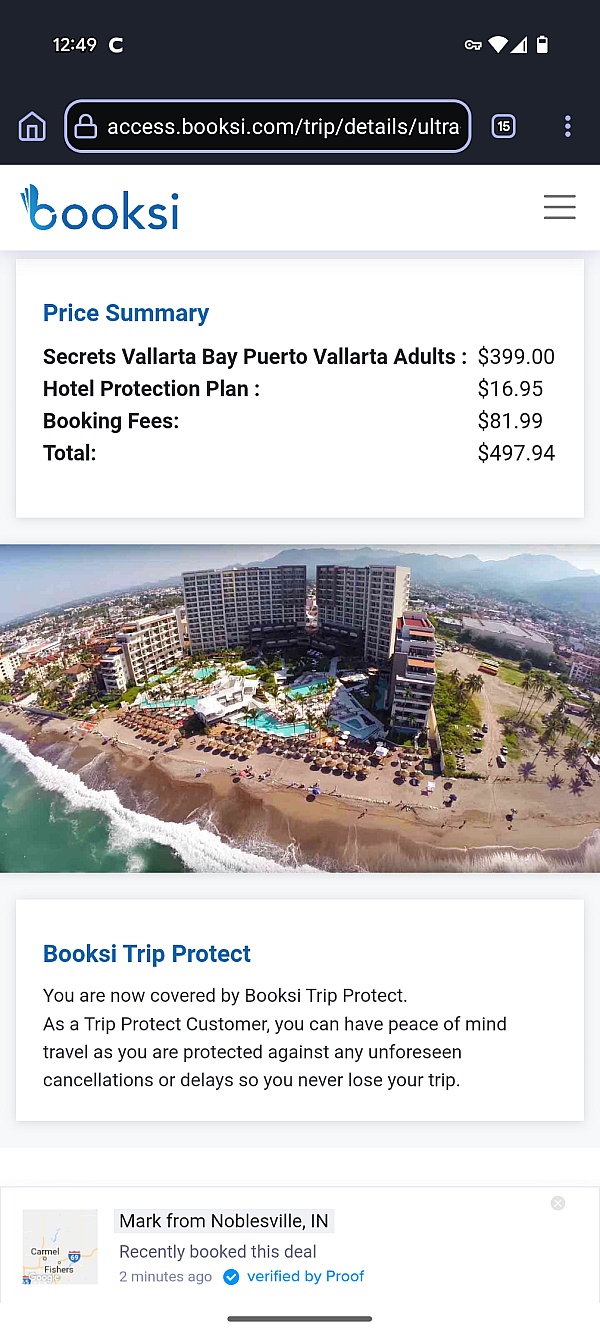Click the lock icon in the address bar
Viewport: 600px width, 1335px height.
[x=86, y=127]
